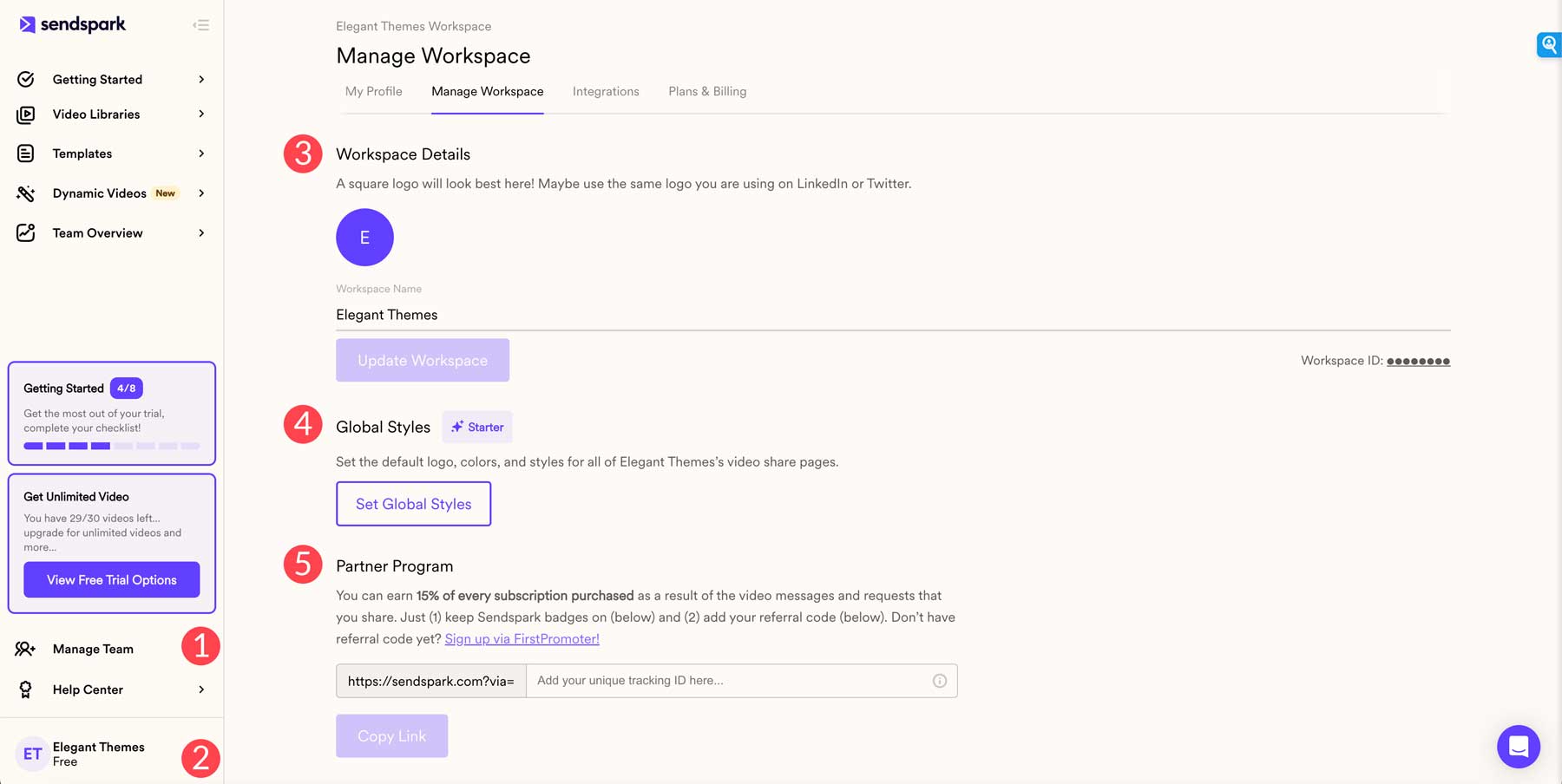The image size is (1562, 784).
Task: Expand the Video Libraries chevron
Action: click(x=201, y=114)
